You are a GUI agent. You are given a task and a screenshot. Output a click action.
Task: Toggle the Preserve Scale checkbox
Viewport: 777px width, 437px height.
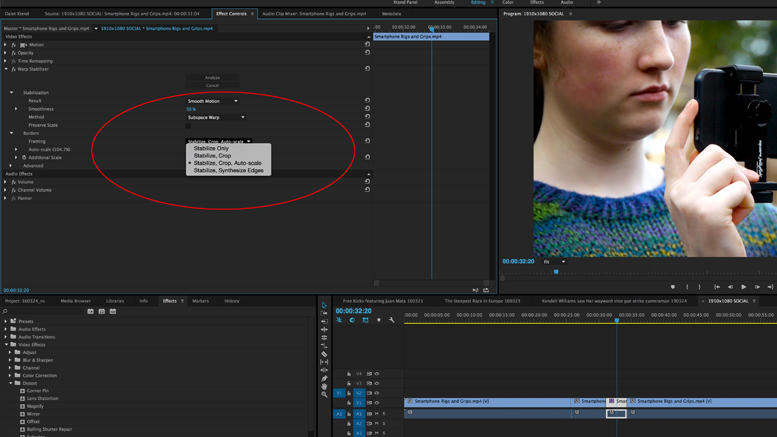[x=188, y=125]
